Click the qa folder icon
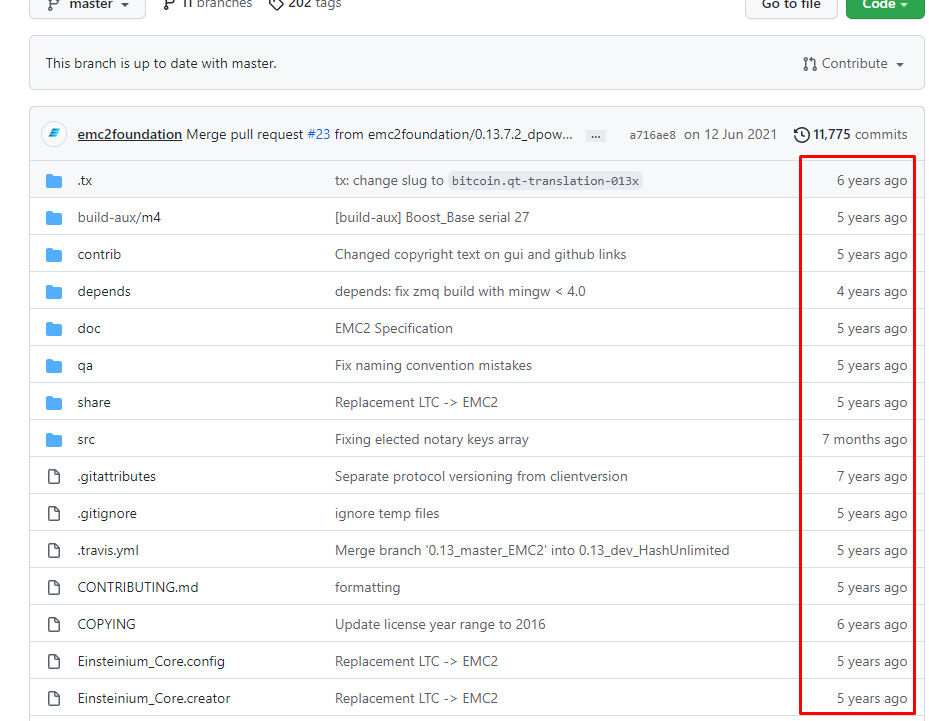Screen dimensions: 929x721 (x=54, y=366)
